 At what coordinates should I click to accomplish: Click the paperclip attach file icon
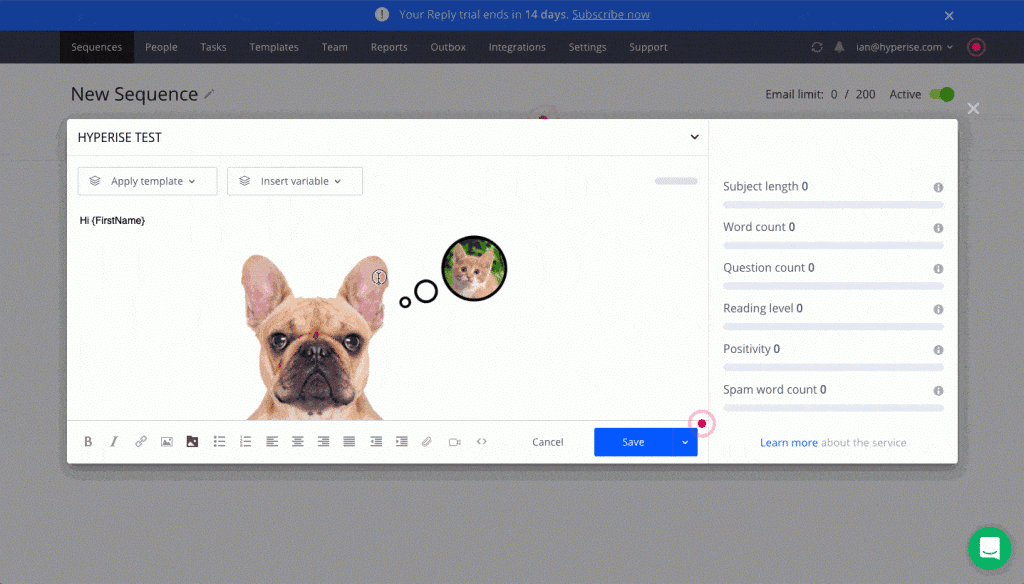427,442
